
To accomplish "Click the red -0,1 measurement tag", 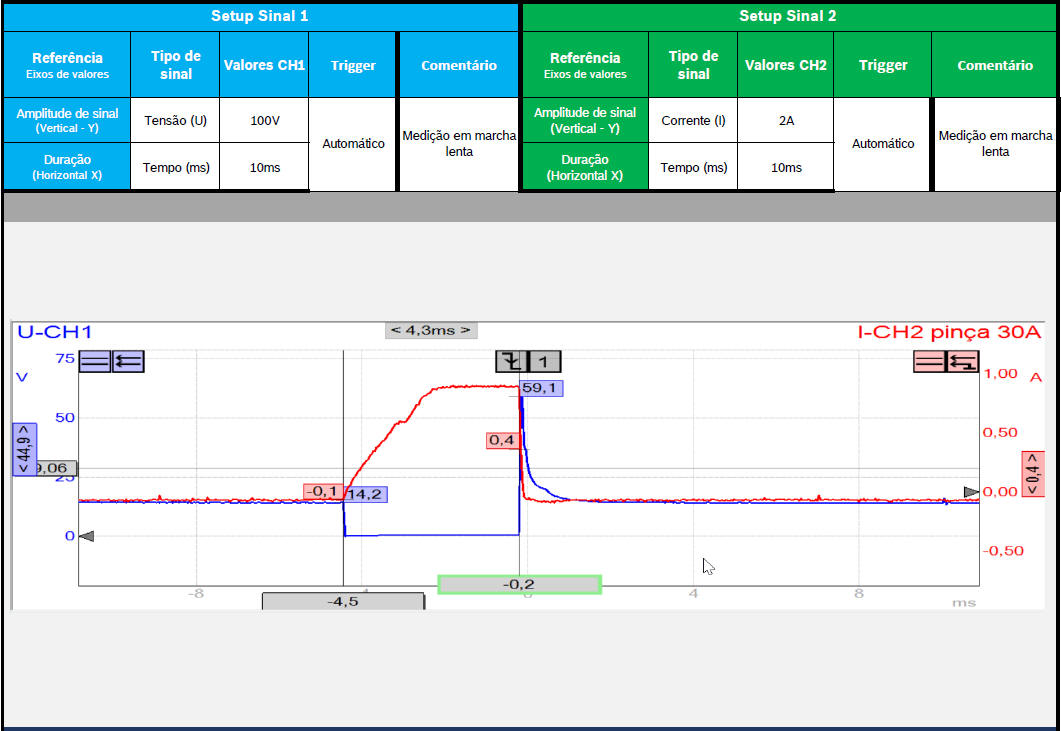I will point(323,491).
